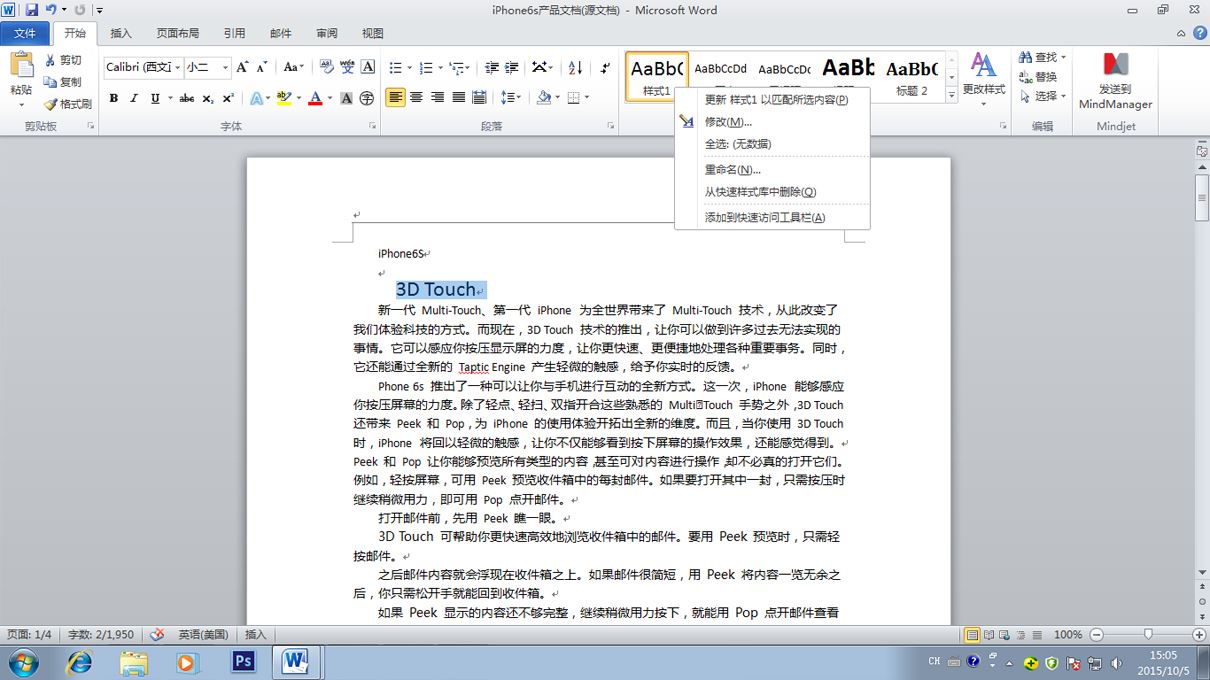Switch to the Page Layout (页面布局) tab
Viewport: 1210px width, 680px height.
178,33
